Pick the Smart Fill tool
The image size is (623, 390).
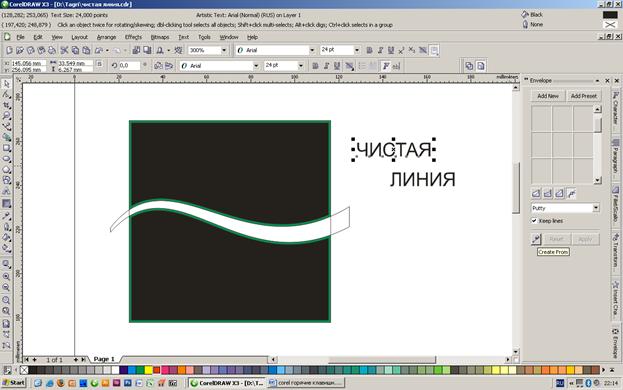pos(6,137)
